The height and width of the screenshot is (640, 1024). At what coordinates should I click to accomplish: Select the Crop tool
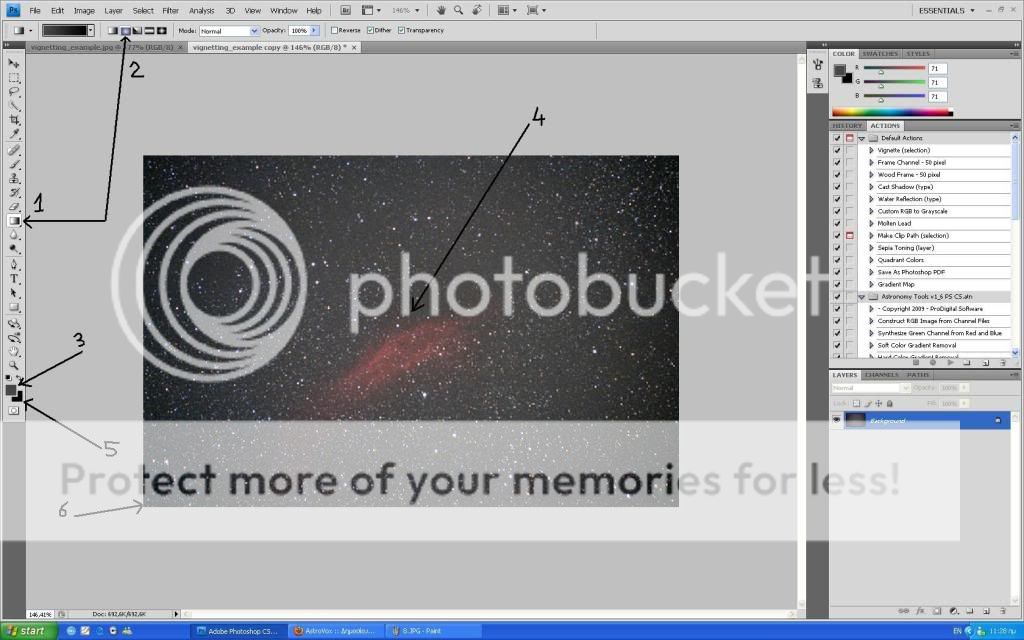pos(14,119)
